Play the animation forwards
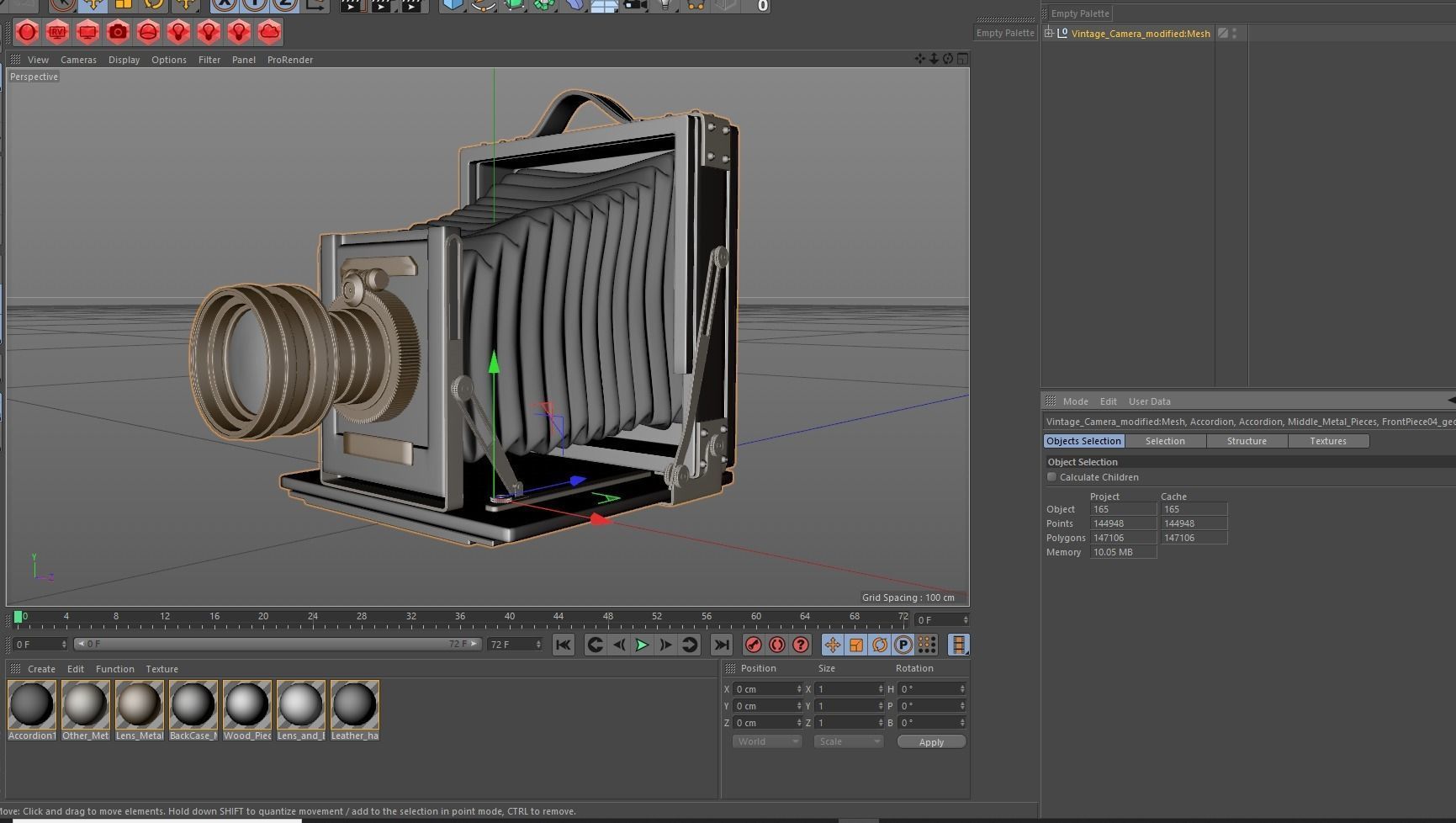 click(642, 645)
